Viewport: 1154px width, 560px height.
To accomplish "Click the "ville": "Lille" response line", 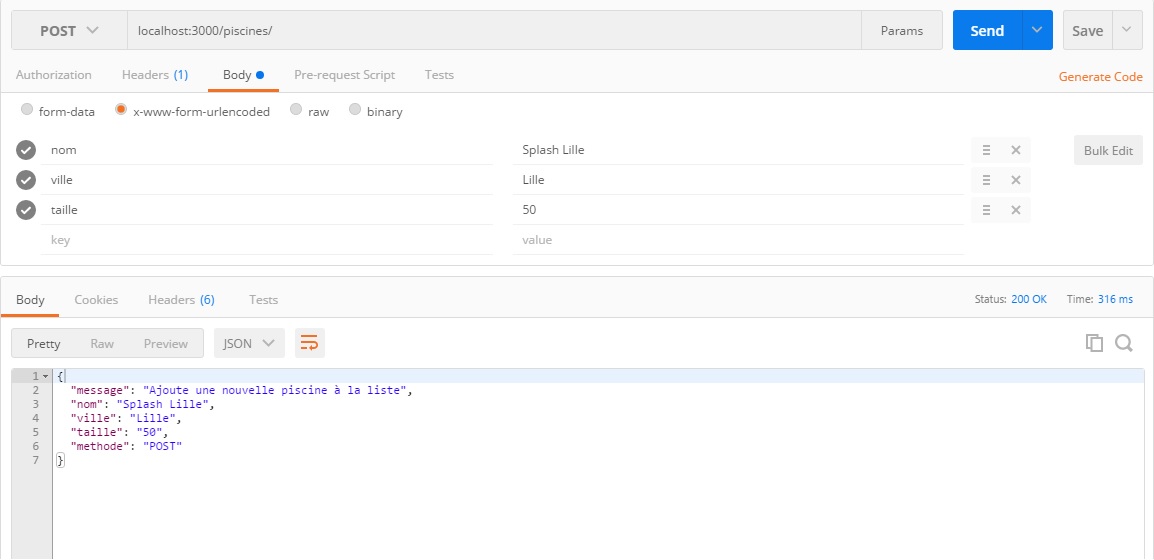I will 126,419.
